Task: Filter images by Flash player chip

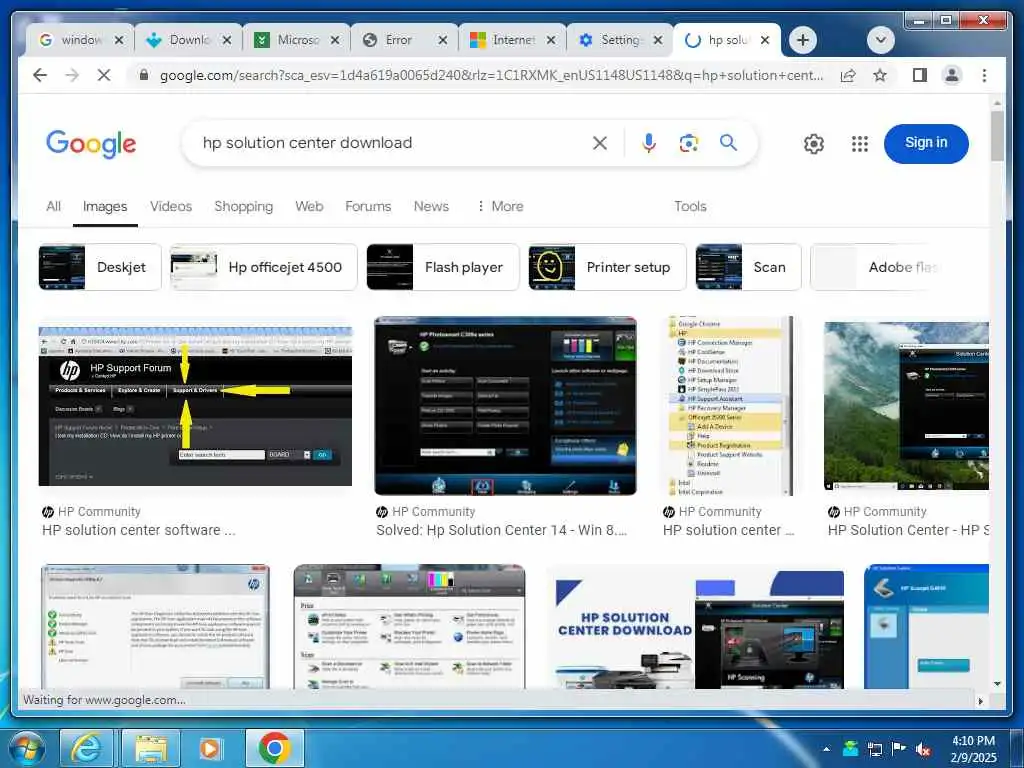Action: [x=443, y=267]
